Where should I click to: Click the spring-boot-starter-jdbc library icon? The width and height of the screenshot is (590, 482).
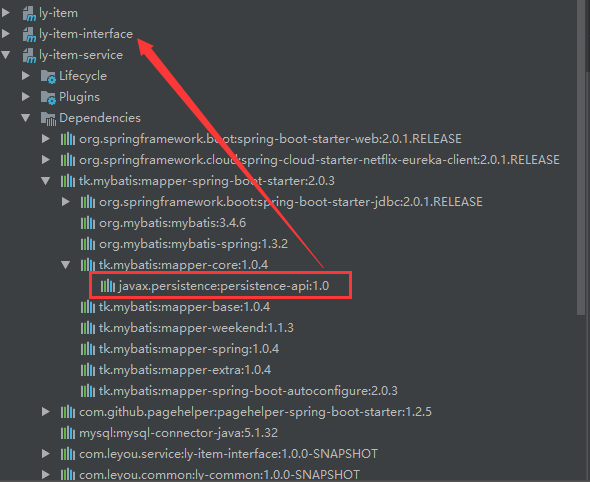tap(88, 202)
